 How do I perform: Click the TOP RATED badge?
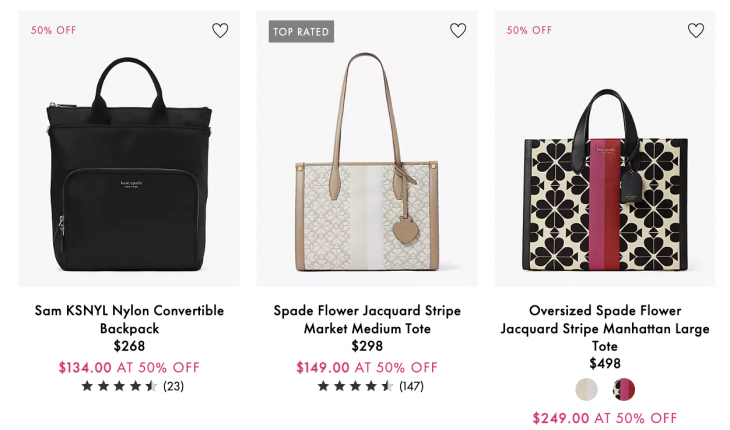point(301,31)
